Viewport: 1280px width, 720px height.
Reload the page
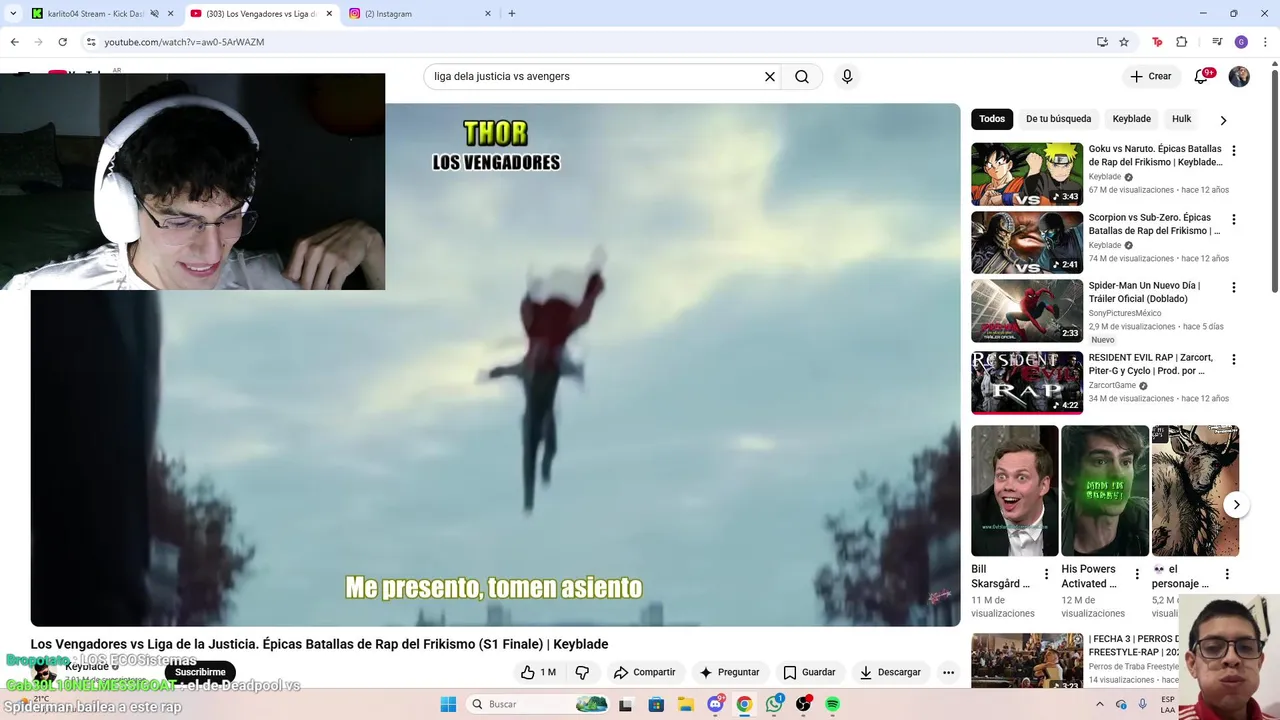pyautogui.click(x=62, y=42)
